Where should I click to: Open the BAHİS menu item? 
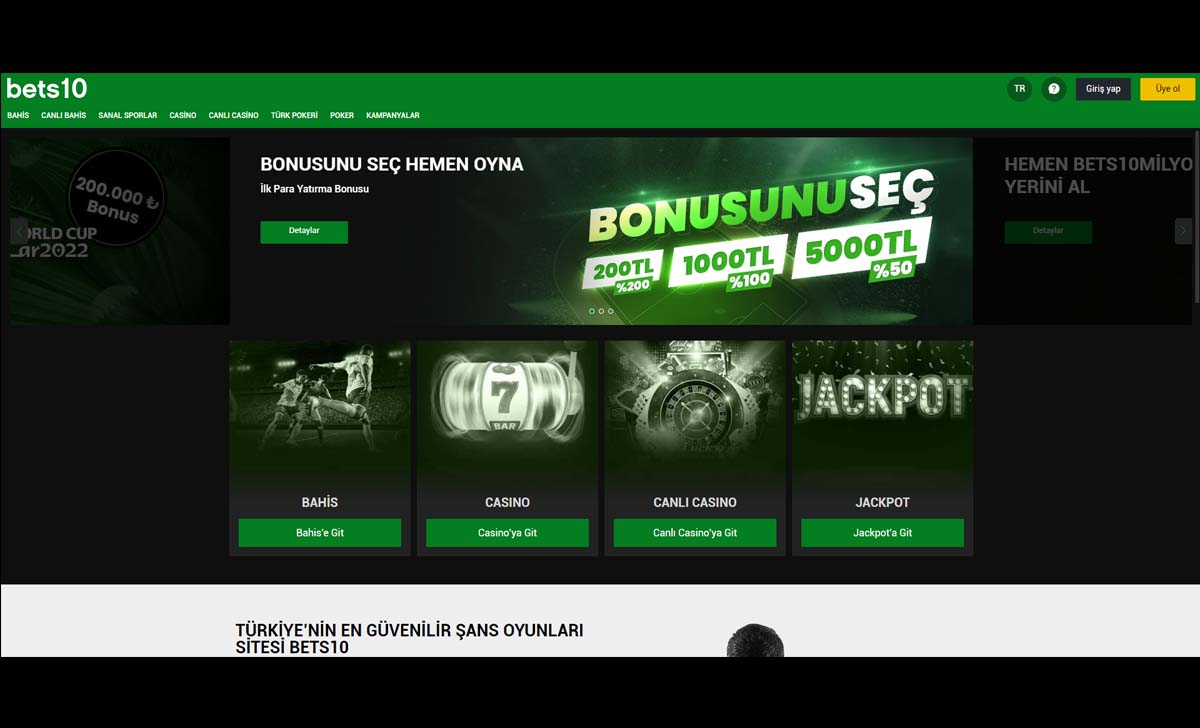(18, 116)
